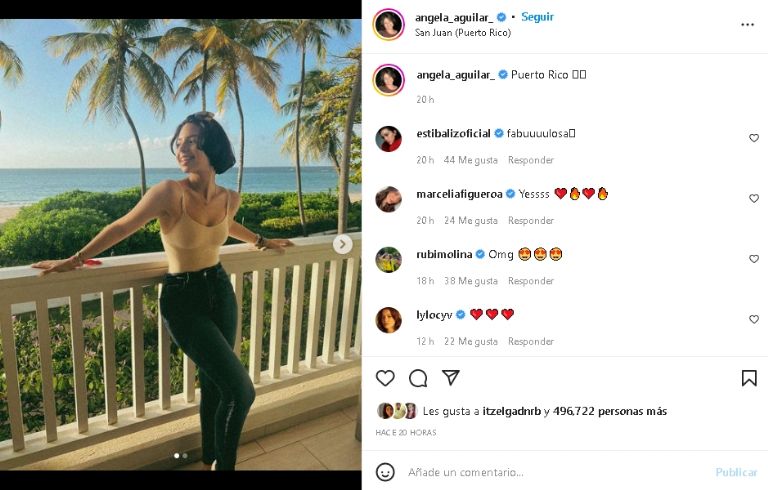Open emoji picker in comment box
The height and width of the screenshot is (490, 768).
(x=385, y=472)
